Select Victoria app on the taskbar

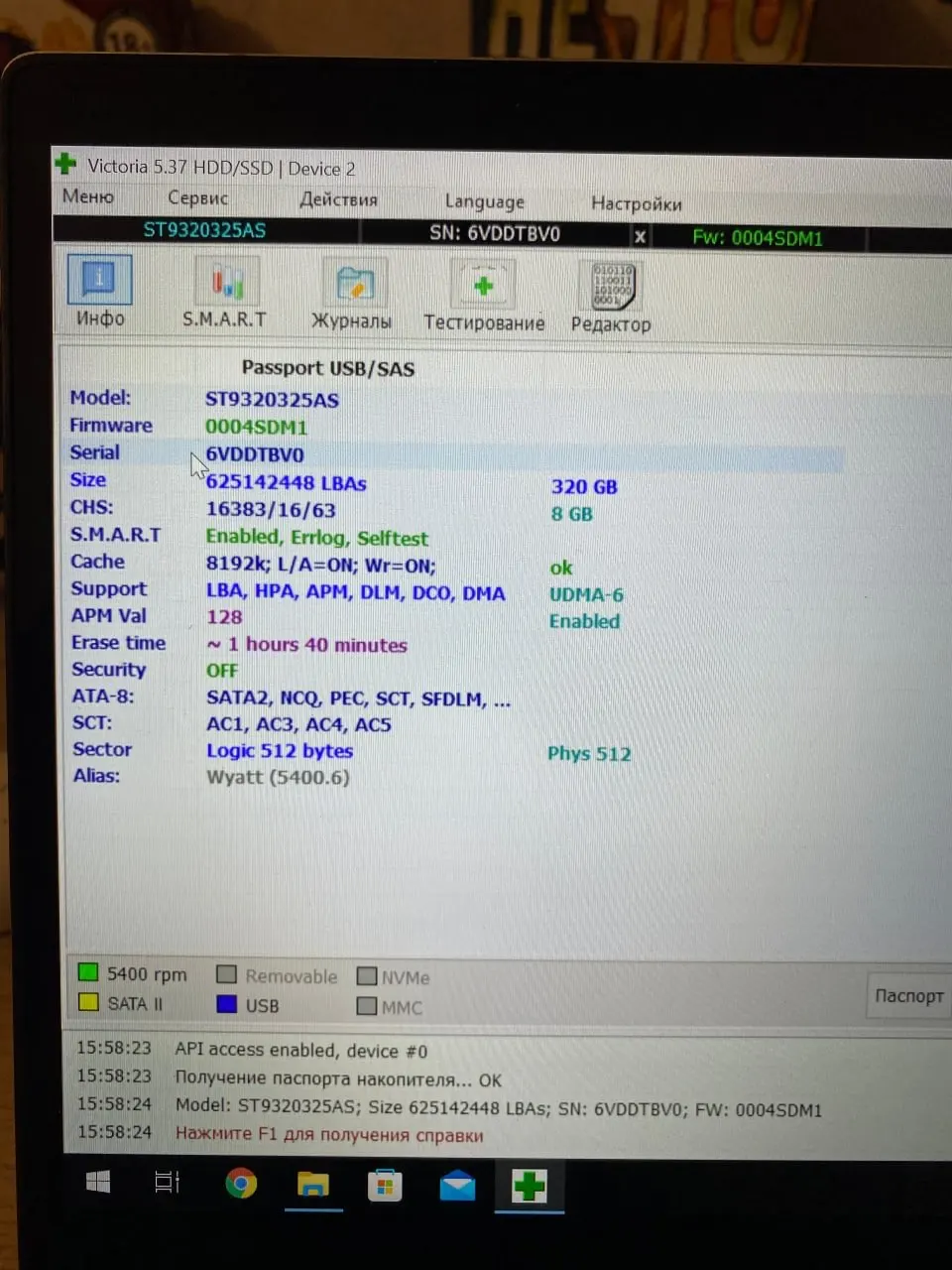530,1186
